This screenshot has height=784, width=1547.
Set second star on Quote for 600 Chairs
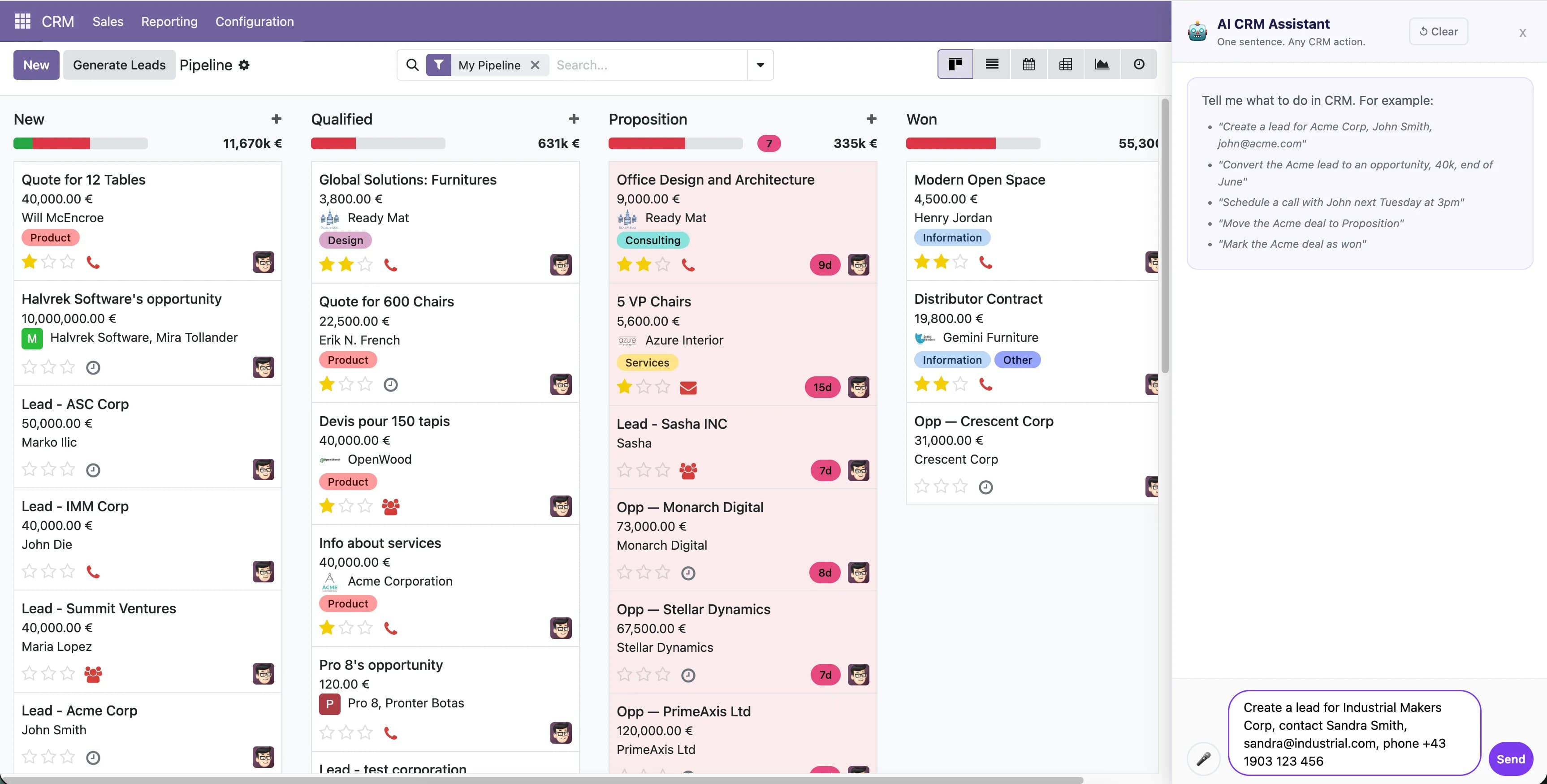point(346,384)
